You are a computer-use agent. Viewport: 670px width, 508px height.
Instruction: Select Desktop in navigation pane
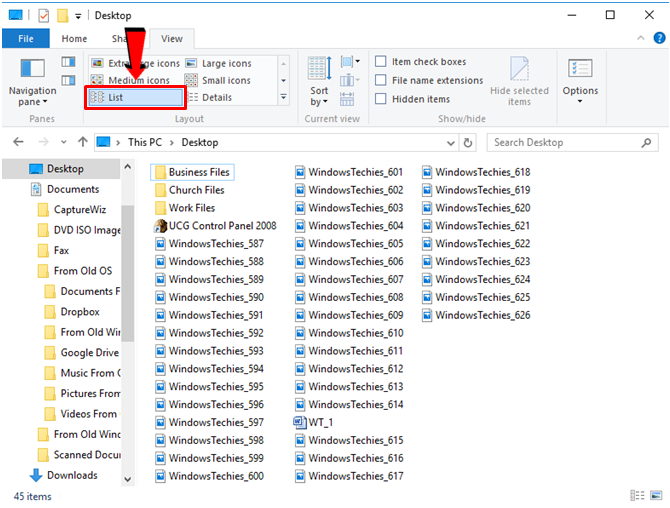click(62, 169)
